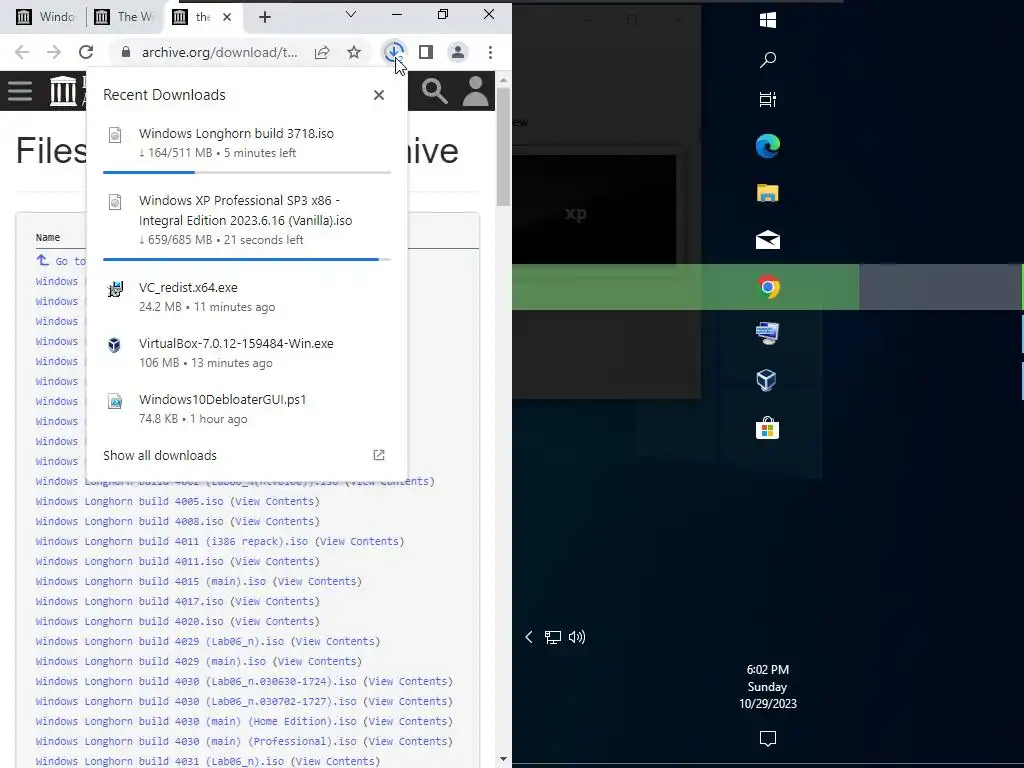Open a new Chrome tab
The width and height of the screenshot is (1024, 768).
pos(264,18)
